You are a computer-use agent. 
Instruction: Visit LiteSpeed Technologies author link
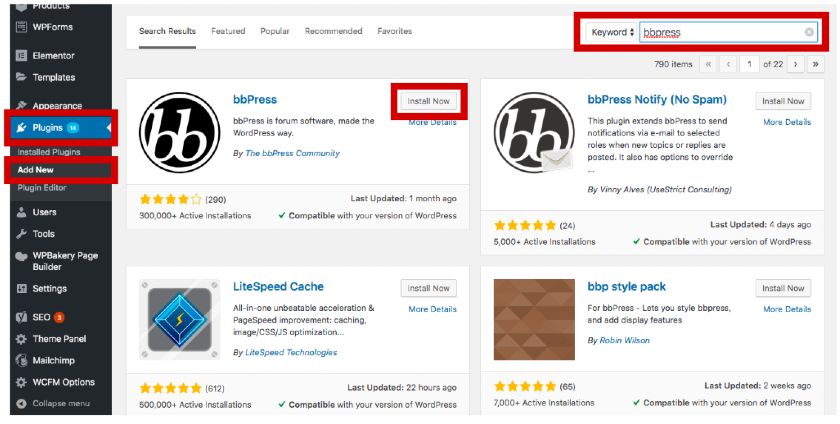(291, 353)
